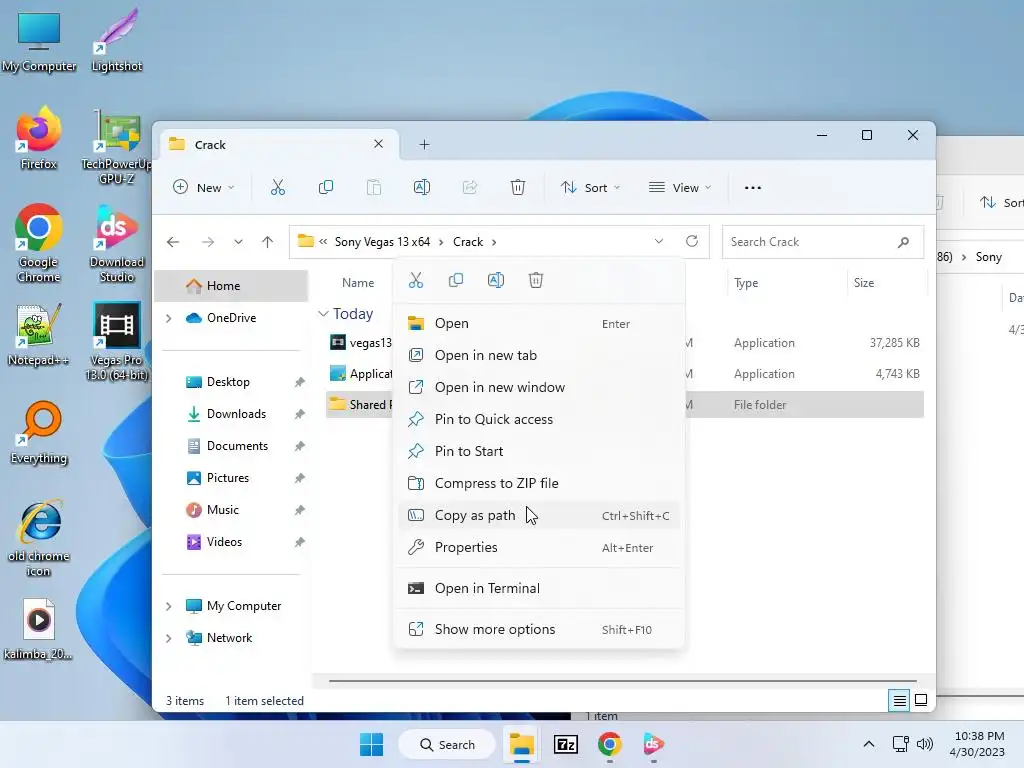Open recent locations chevron
Screen dimensions: 1024x768
pyautogui.click(x=238, y=242)
